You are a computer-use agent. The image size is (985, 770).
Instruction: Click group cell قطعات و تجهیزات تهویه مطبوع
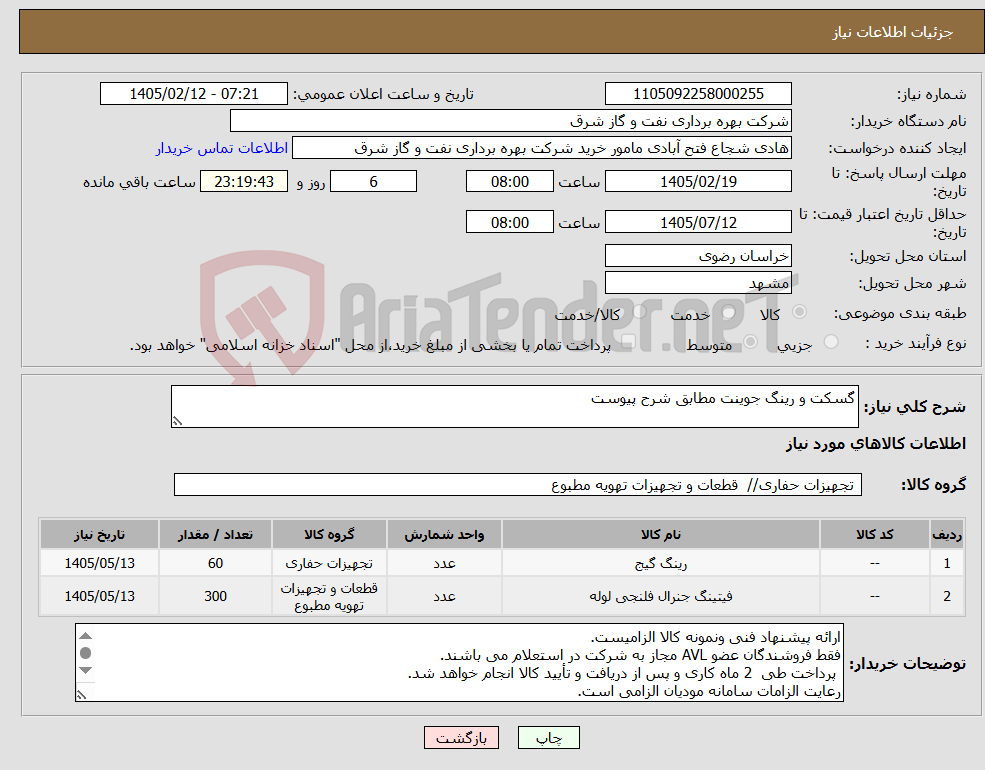pyautogui.click(x=329, y=596)
